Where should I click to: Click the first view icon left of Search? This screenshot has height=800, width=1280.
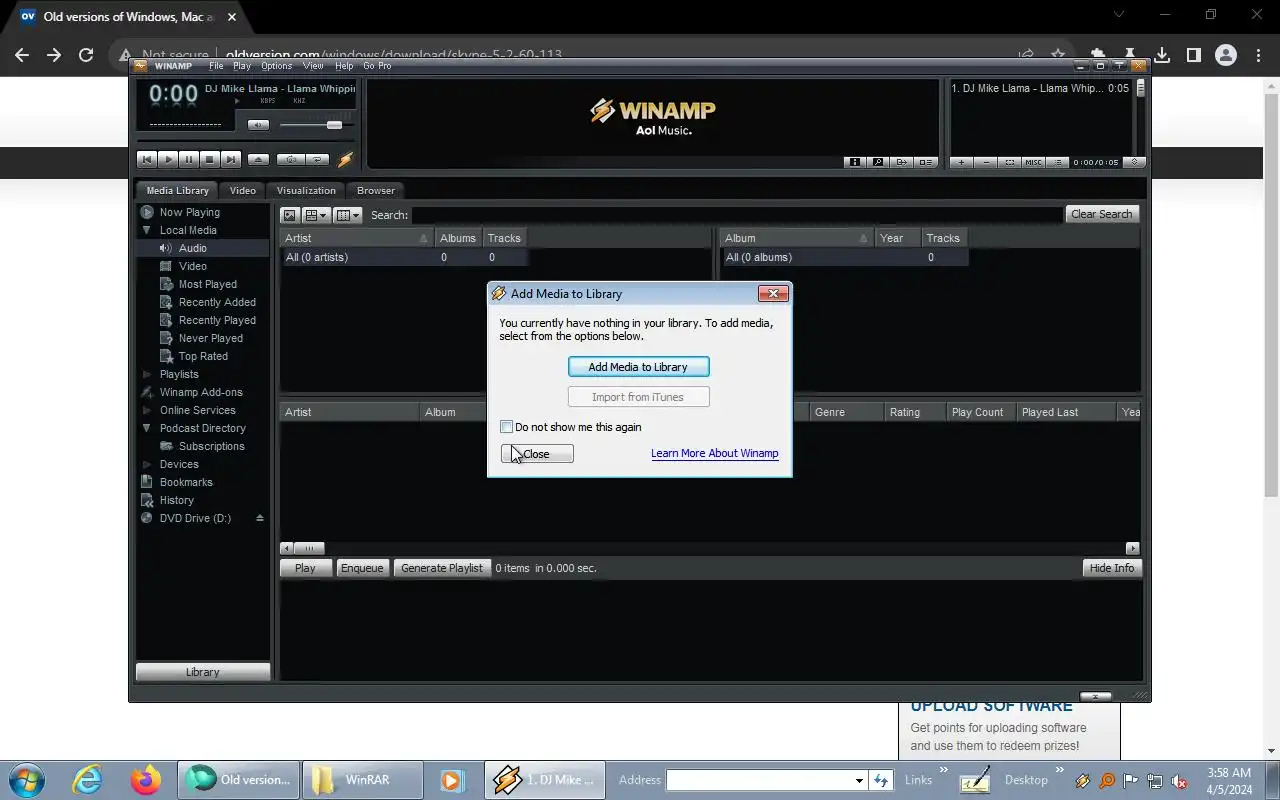pos(290,215)
